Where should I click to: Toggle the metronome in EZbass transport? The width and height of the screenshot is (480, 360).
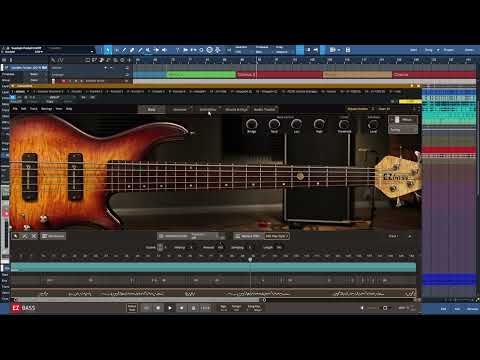pyautogui.click(x=193, y=308)
